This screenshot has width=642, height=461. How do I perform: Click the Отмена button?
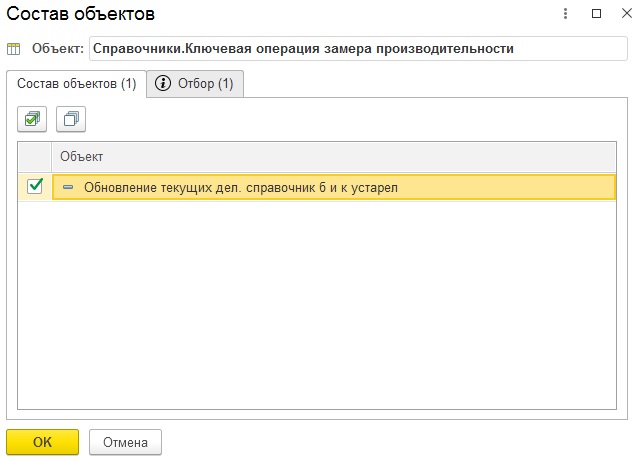[125, 441]
